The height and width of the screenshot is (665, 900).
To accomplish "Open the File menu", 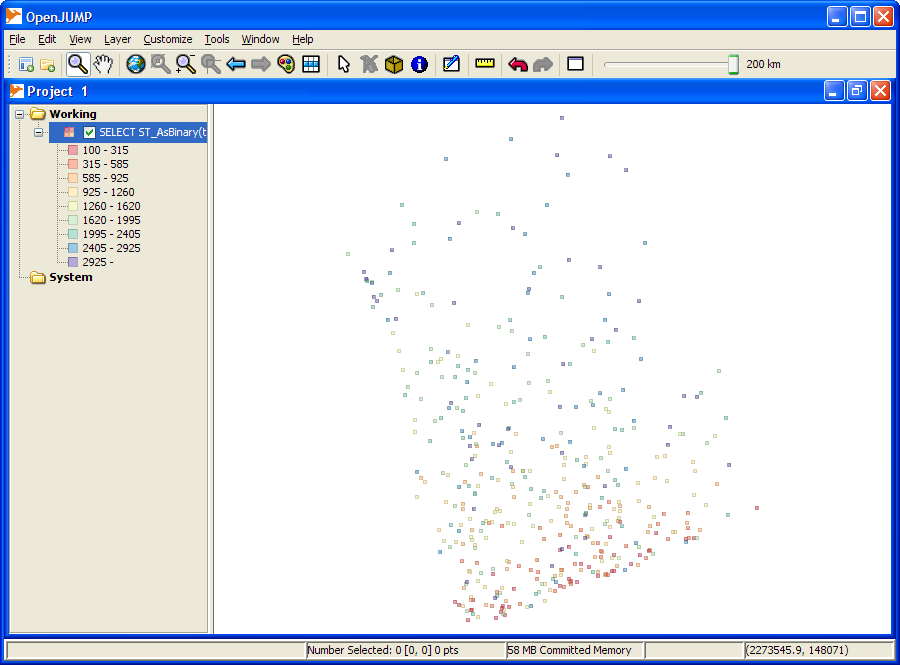I will coord(17,39).
